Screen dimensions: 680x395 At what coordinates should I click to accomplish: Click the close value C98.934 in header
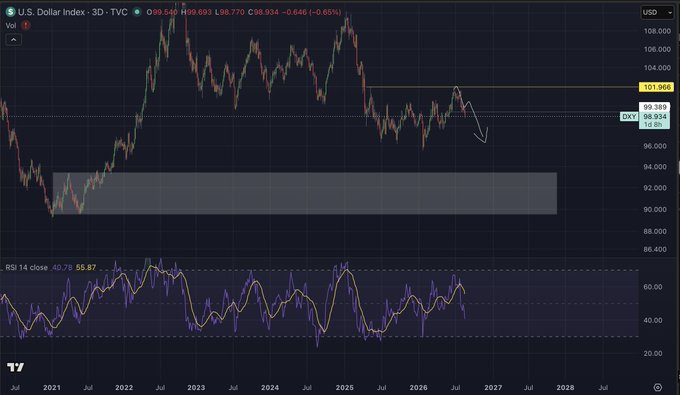(263, 12)
